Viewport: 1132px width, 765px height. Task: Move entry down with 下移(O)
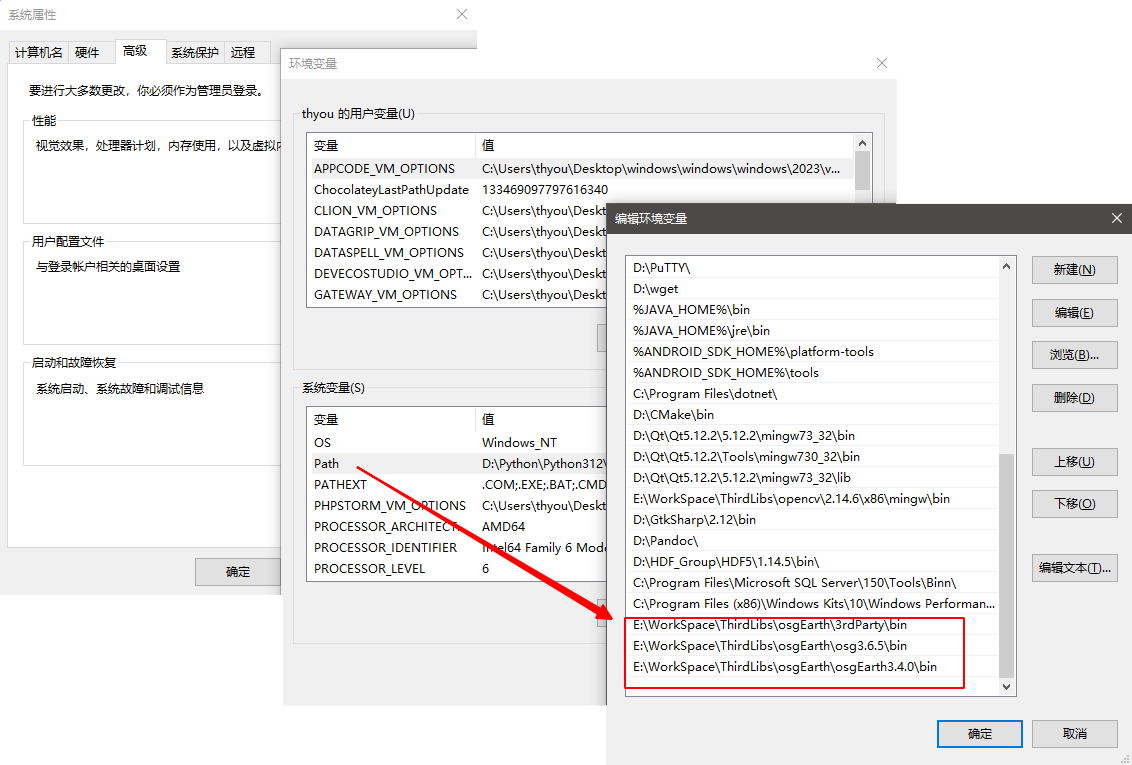(1074, 504)
